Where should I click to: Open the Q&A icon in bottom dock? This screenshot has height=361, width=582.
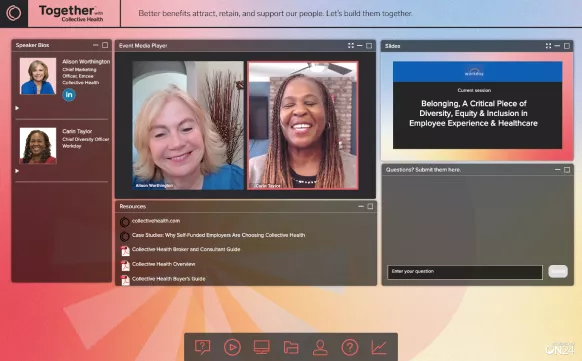202,348
